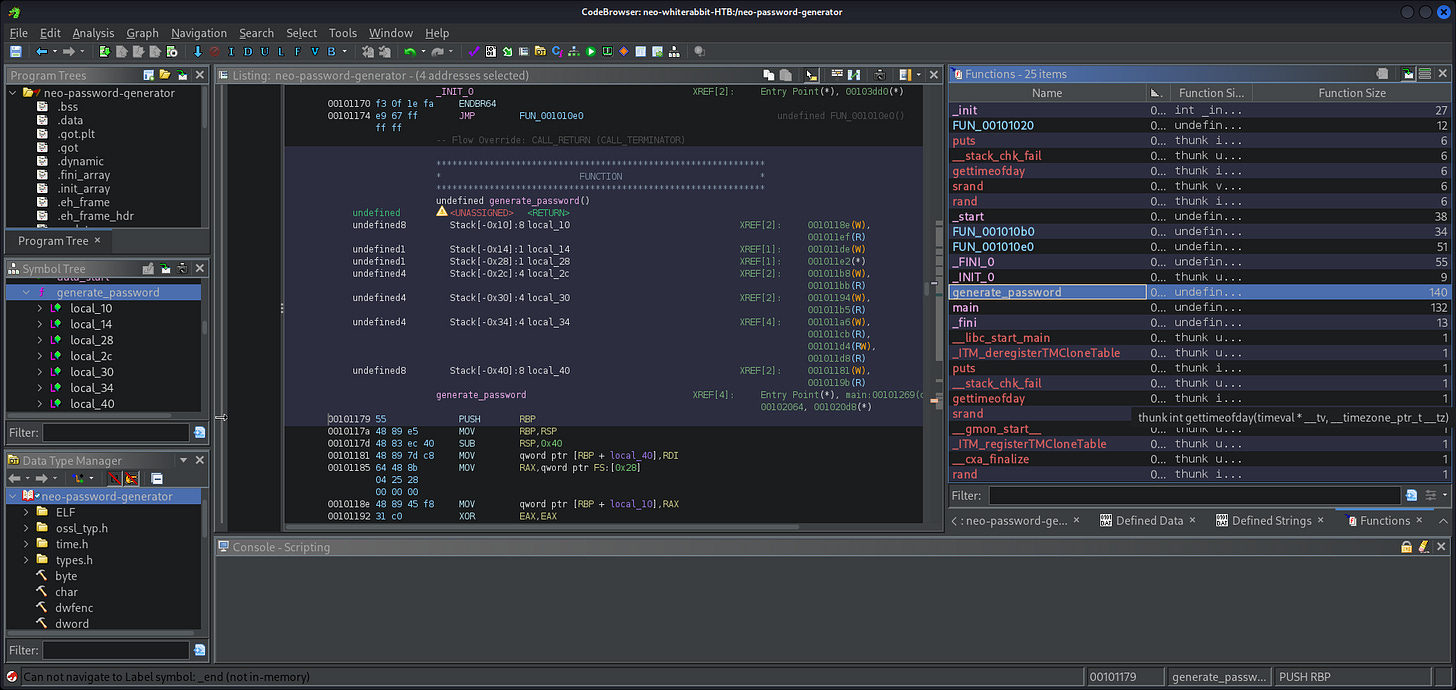Click the blue down arrow navigation icon
1456x690 pixels.
pyautogui.click(x=198, y=51)
